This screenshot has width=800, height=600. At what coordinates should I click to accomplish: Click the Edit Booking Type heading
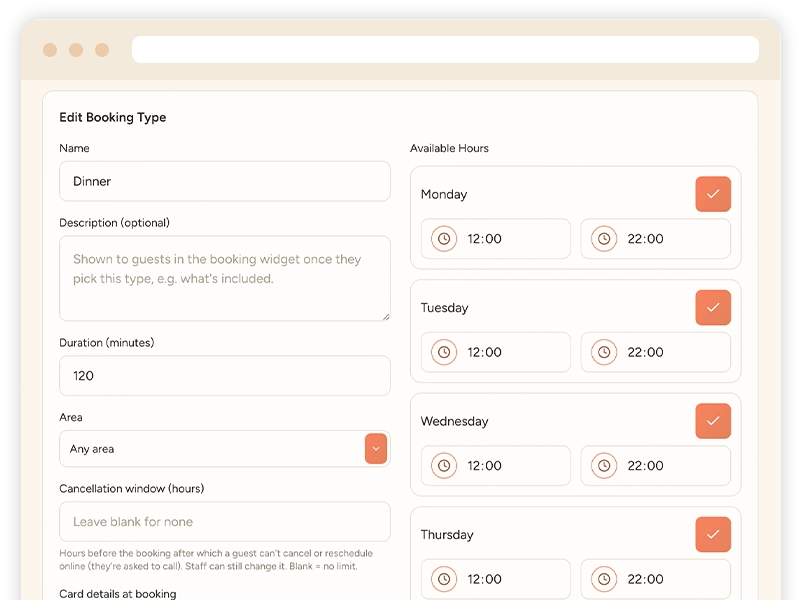113,117
